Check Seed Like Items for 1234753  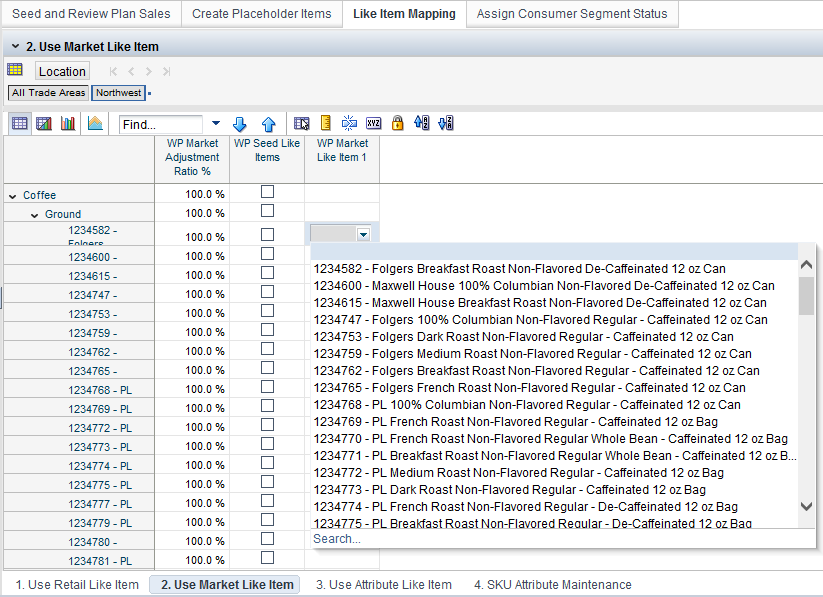click(x=268, y=311)
